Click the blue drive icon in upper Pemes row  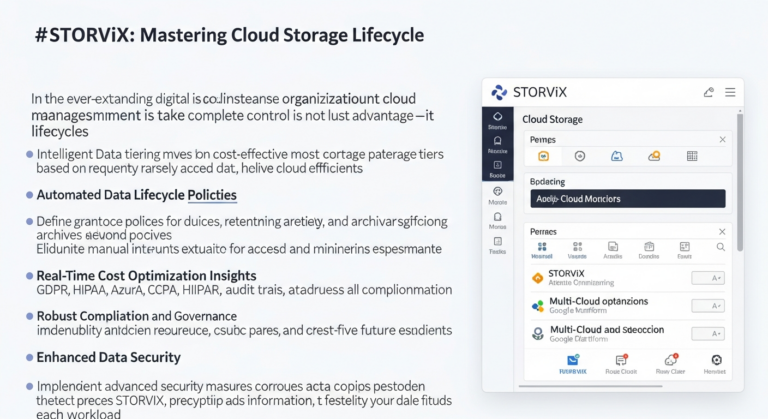pyautogui.click(x=617, y=156)
